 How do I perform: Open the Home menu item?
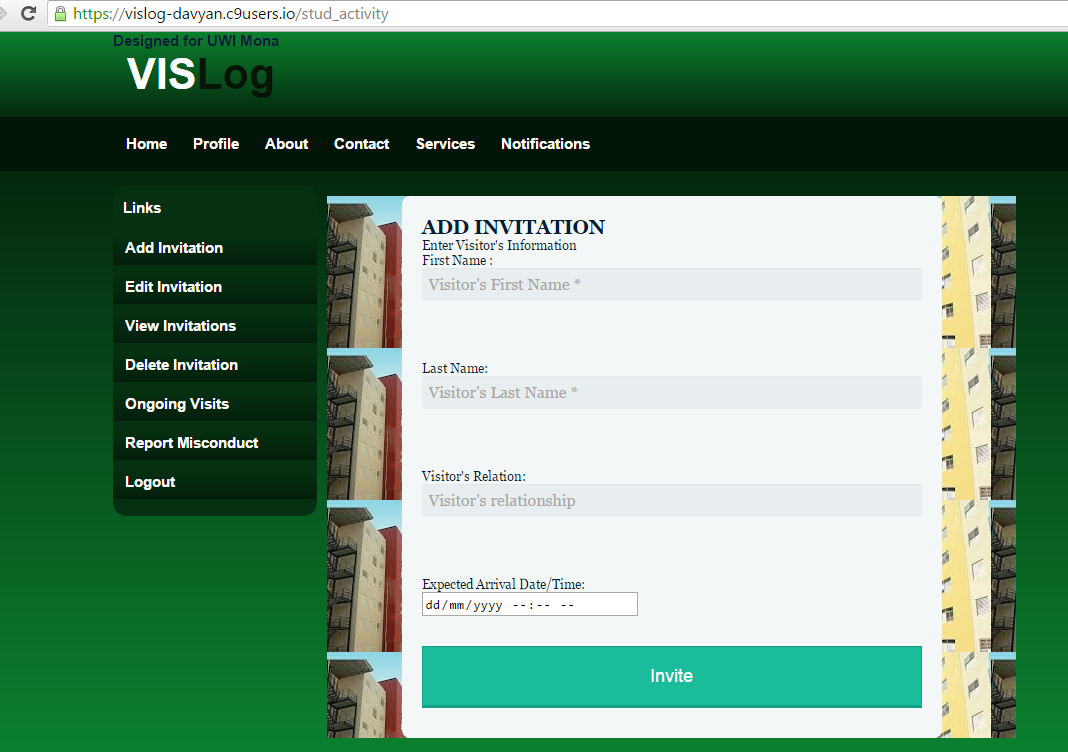coord(146,144)
